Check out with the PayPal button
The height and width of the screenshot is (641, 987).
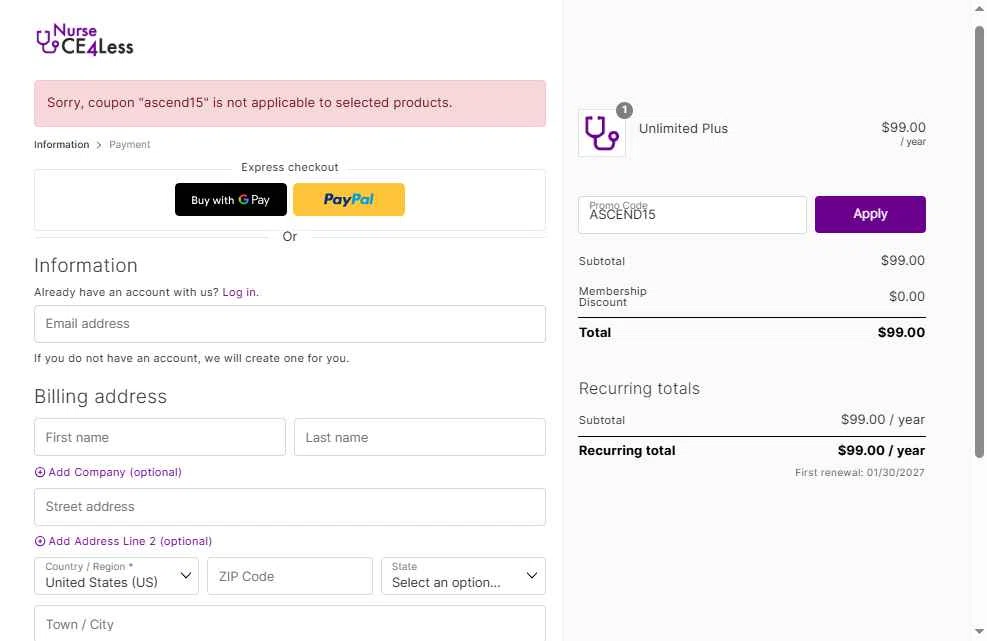(x=349, y=200)
